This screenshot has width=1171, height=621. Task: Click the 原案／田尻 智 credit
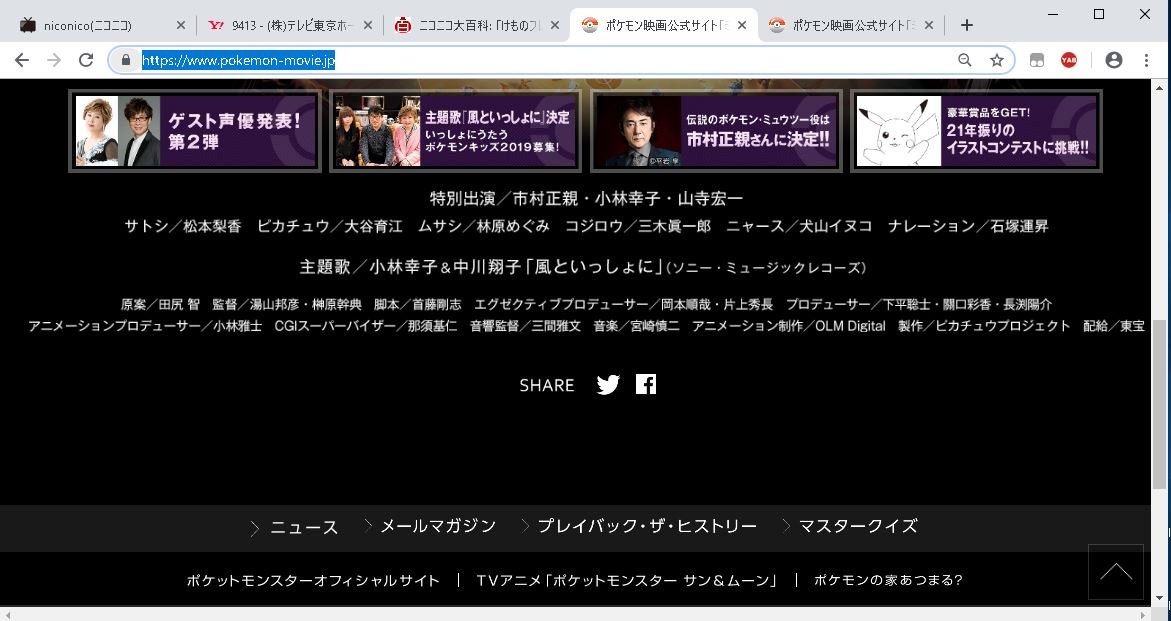tap(161, 305)
